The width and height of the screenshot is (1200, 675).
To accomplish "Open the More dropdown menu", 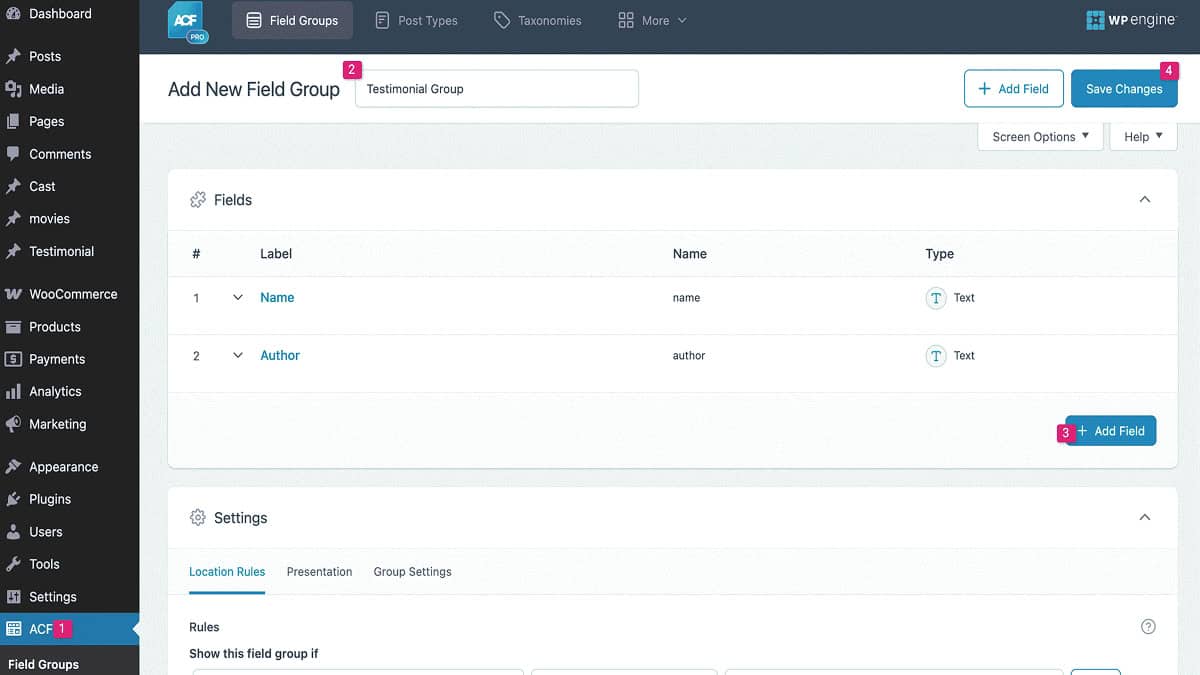I will [x=652, y=20].
